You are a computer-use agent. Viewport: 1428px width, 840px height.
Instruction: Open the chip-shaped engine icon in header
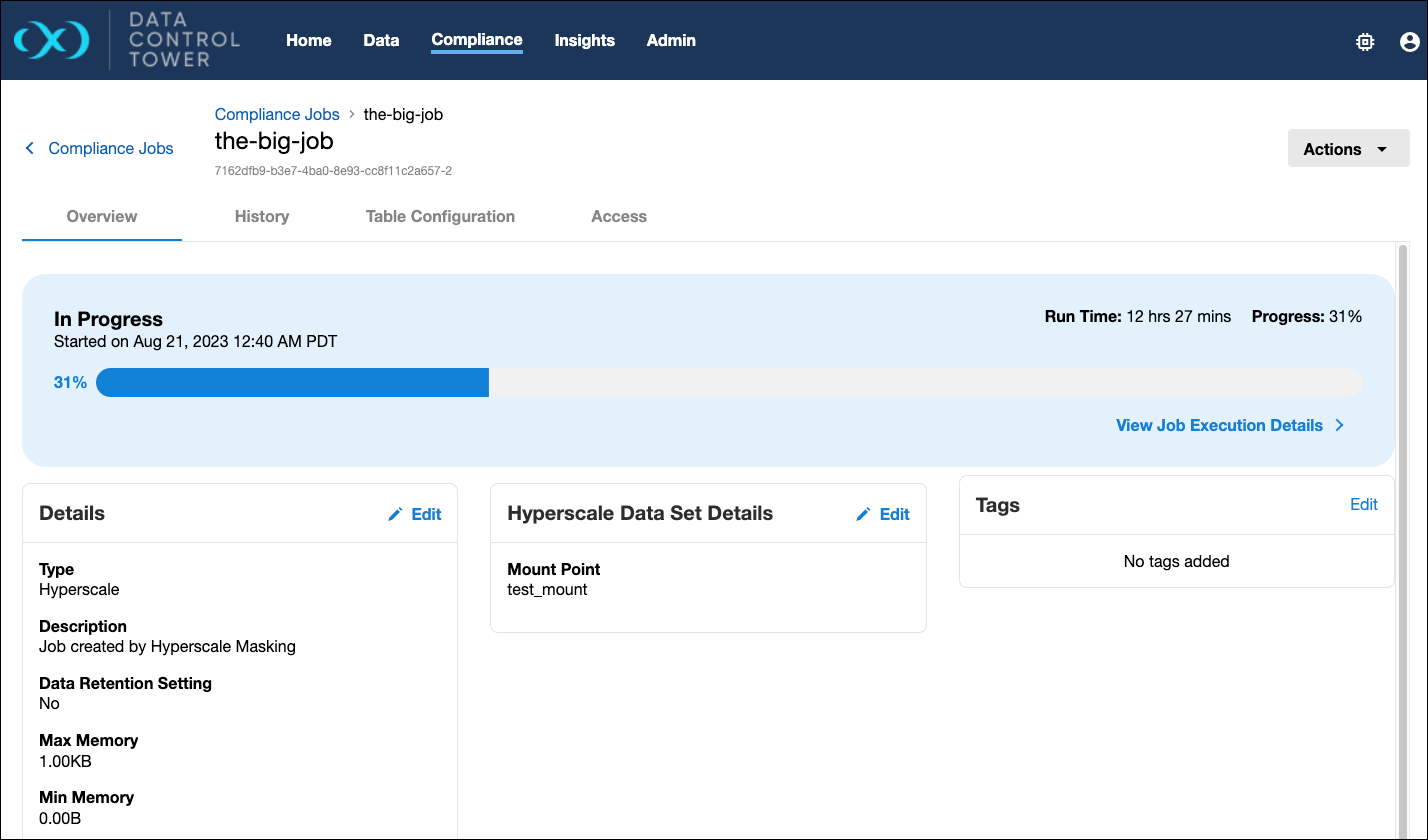coord(1364,41)
